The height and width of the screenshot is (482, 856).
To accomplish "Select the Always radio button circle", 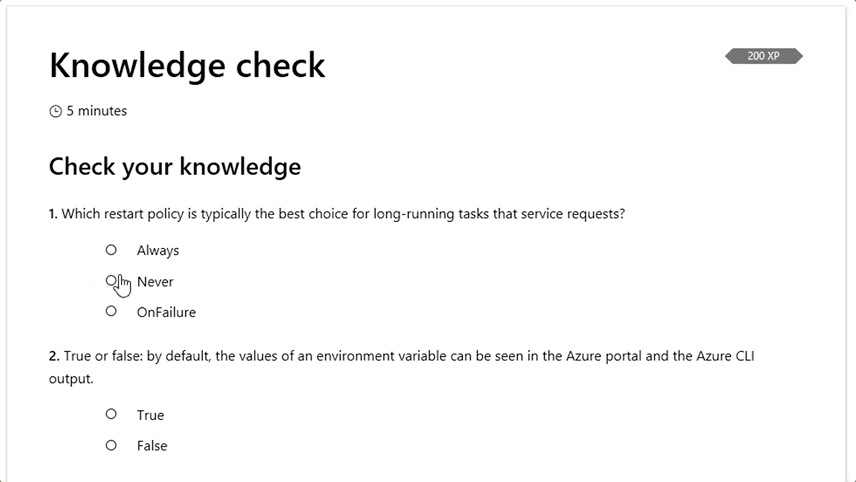I will coord(111,250).
